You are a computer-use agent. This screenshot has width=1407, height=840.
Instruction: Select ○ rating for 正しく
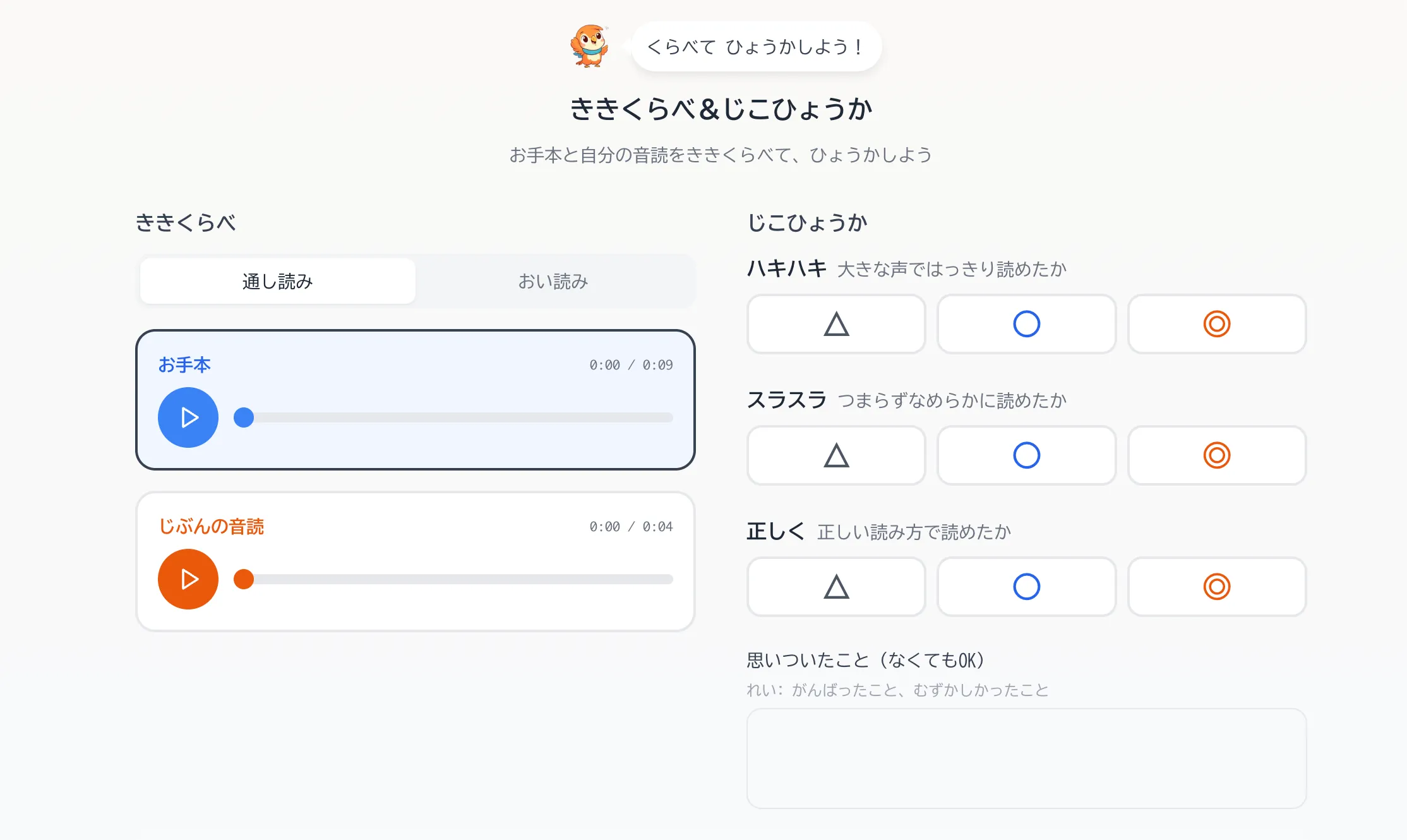click(1026, 587)
